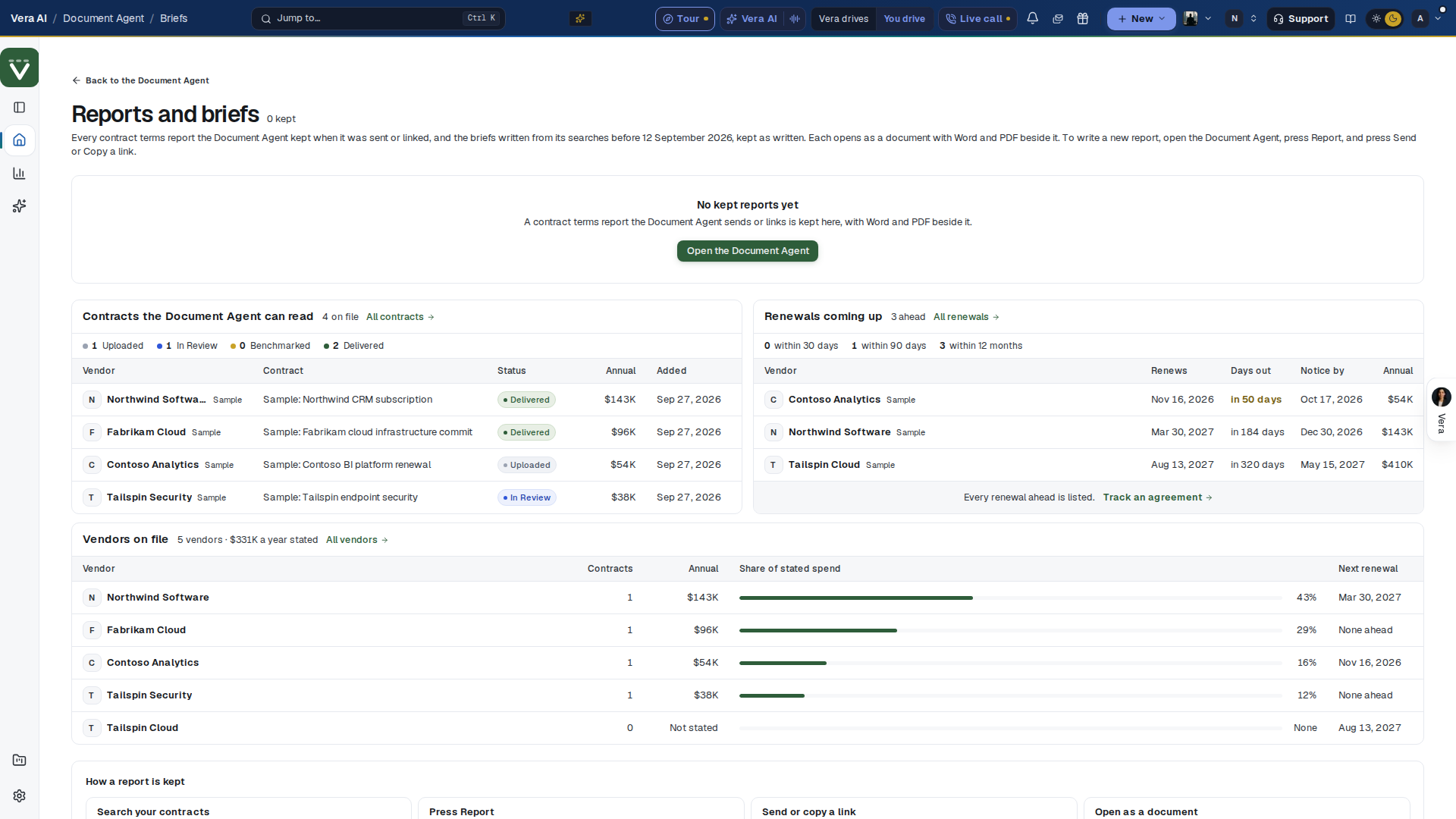This screenshot has height=819, width=1456.
Task: Click the Press Report step card
Action: point(581,808)
